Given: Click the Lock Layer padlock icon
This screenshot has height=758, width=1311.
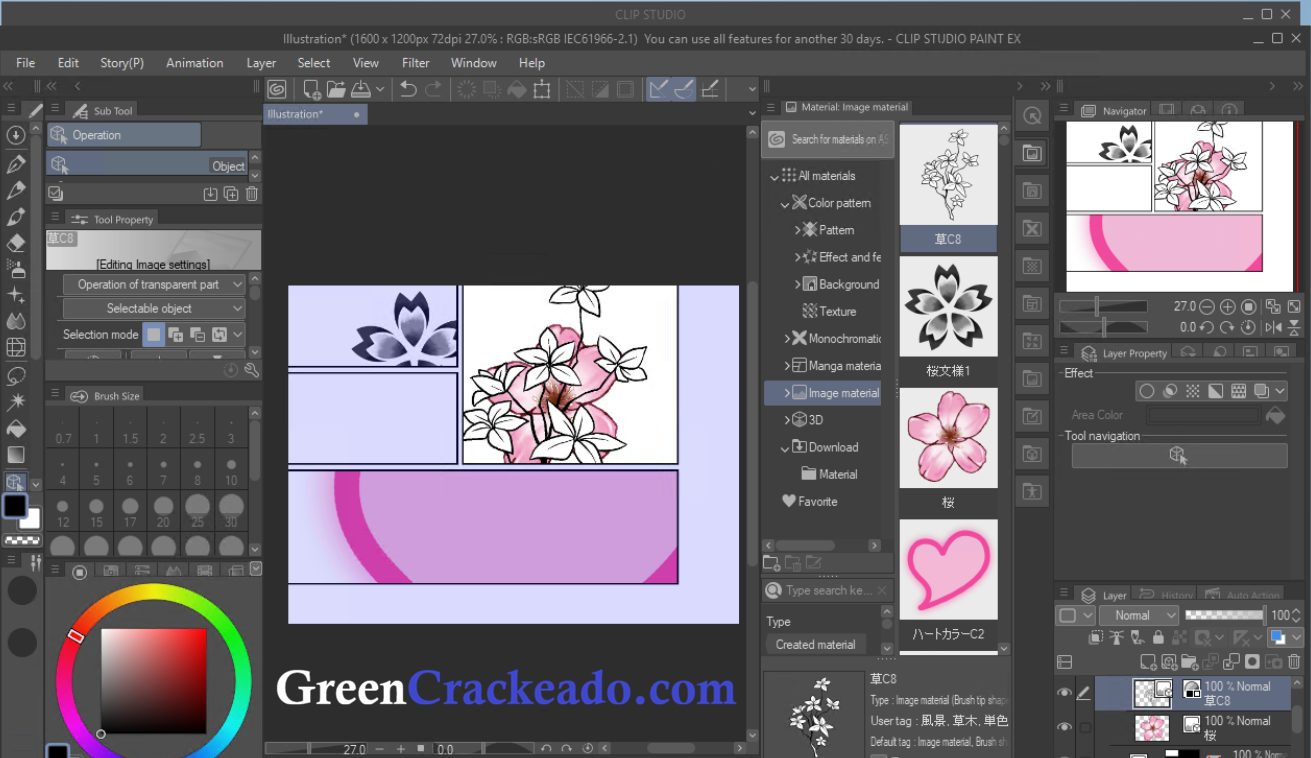Looking at the screenshot, I should tap(1158, 637).
